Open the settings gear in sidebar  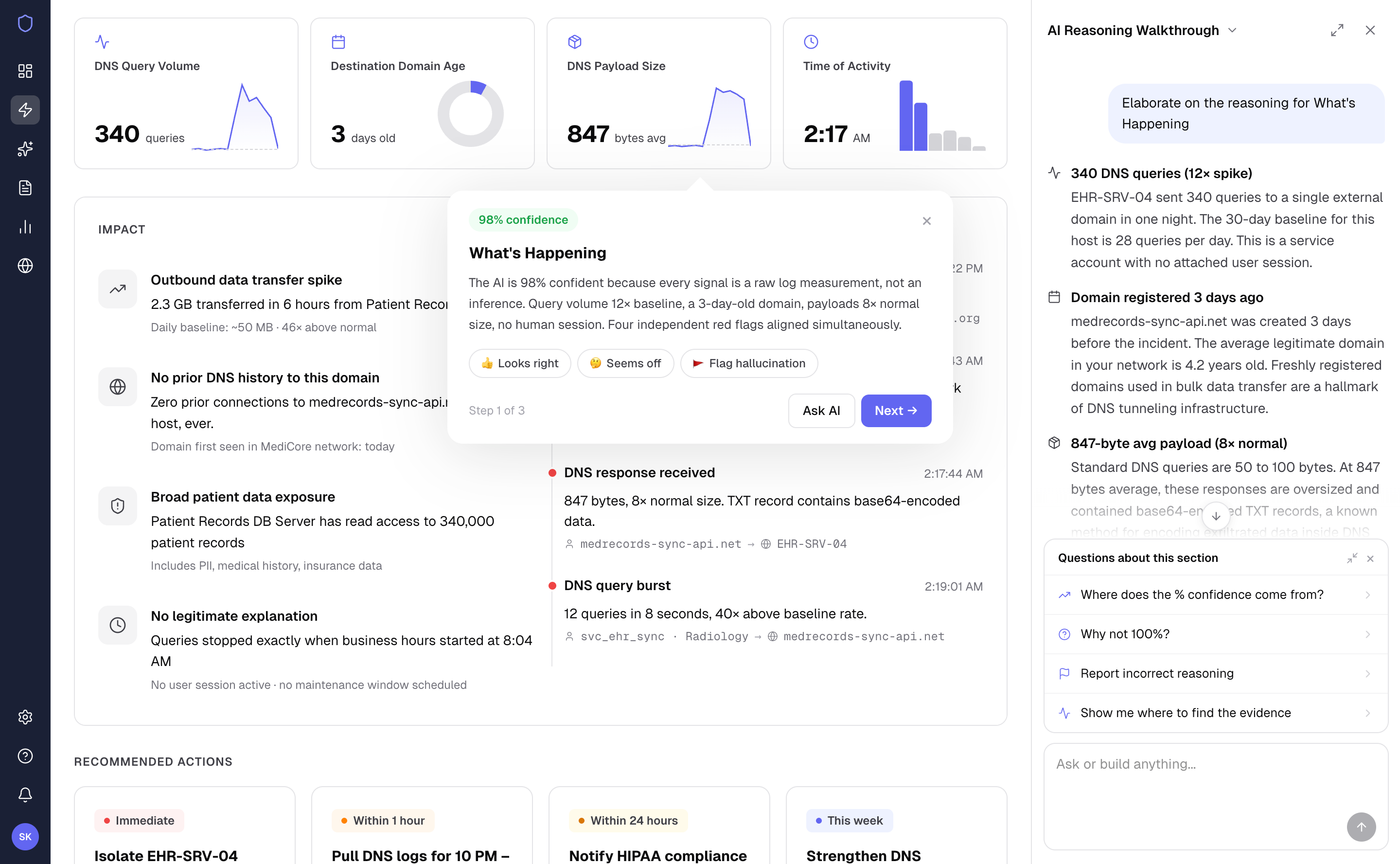click(25, 717)
